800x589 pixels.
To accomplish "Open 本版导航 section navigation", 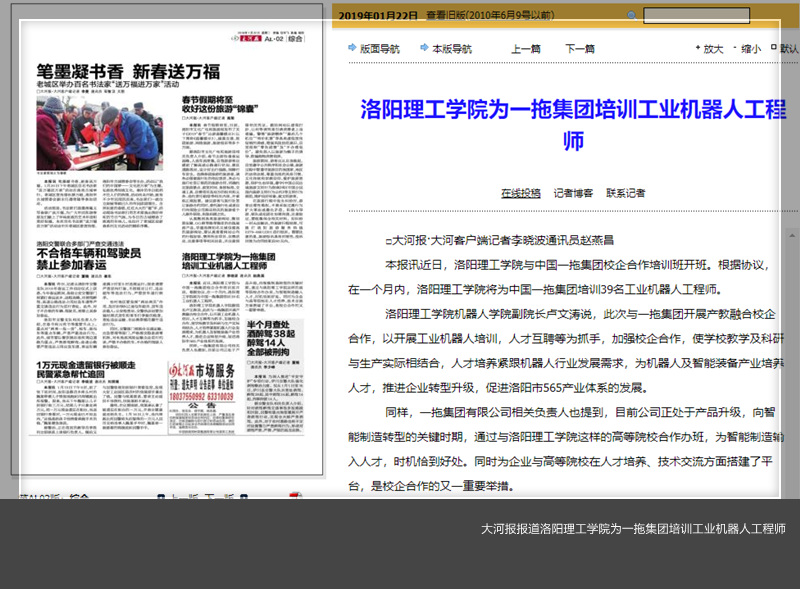I will click(452, 48).
